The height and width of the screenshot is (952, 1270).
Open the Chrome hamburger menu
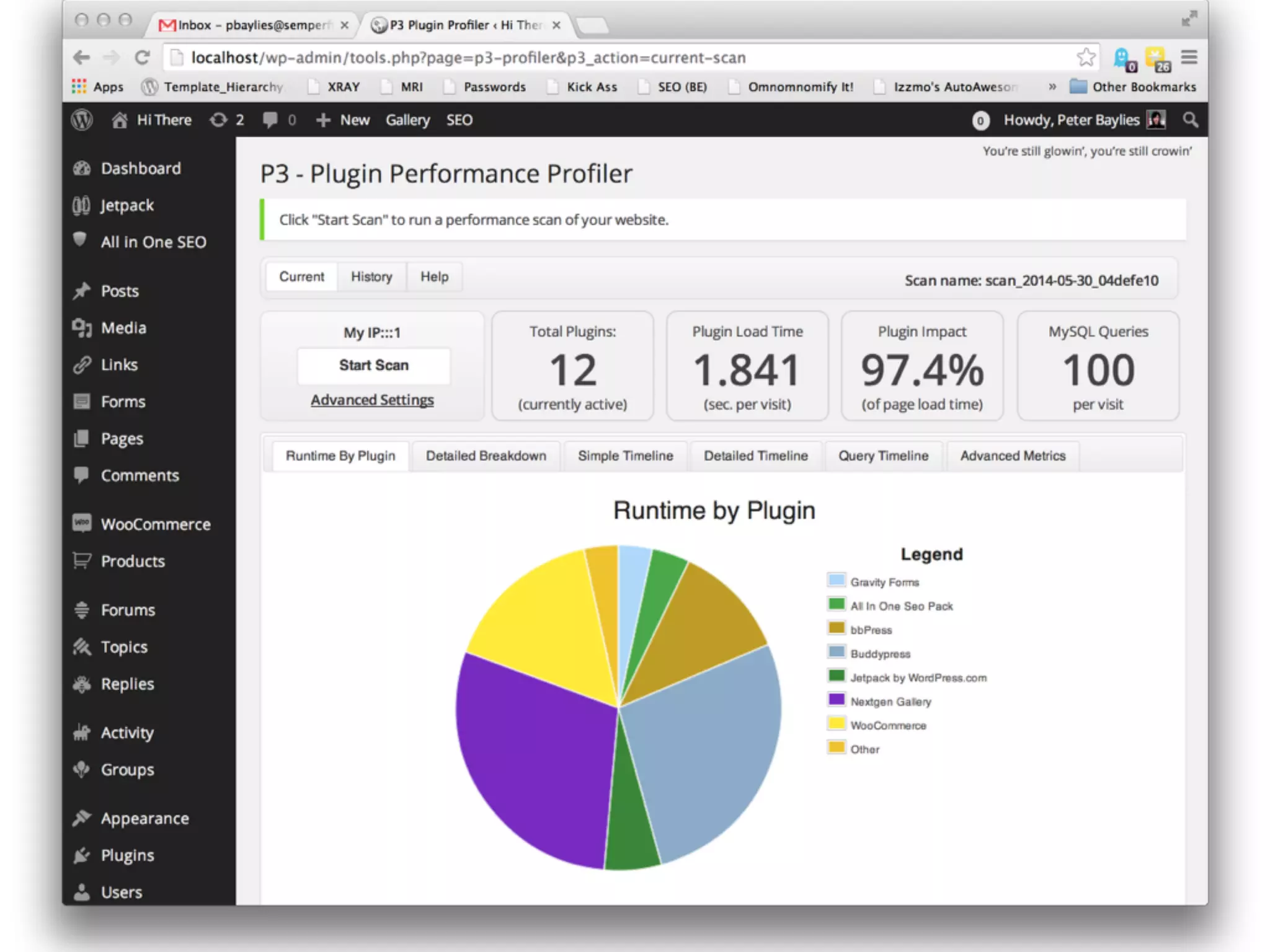[x=1189, y=57]
